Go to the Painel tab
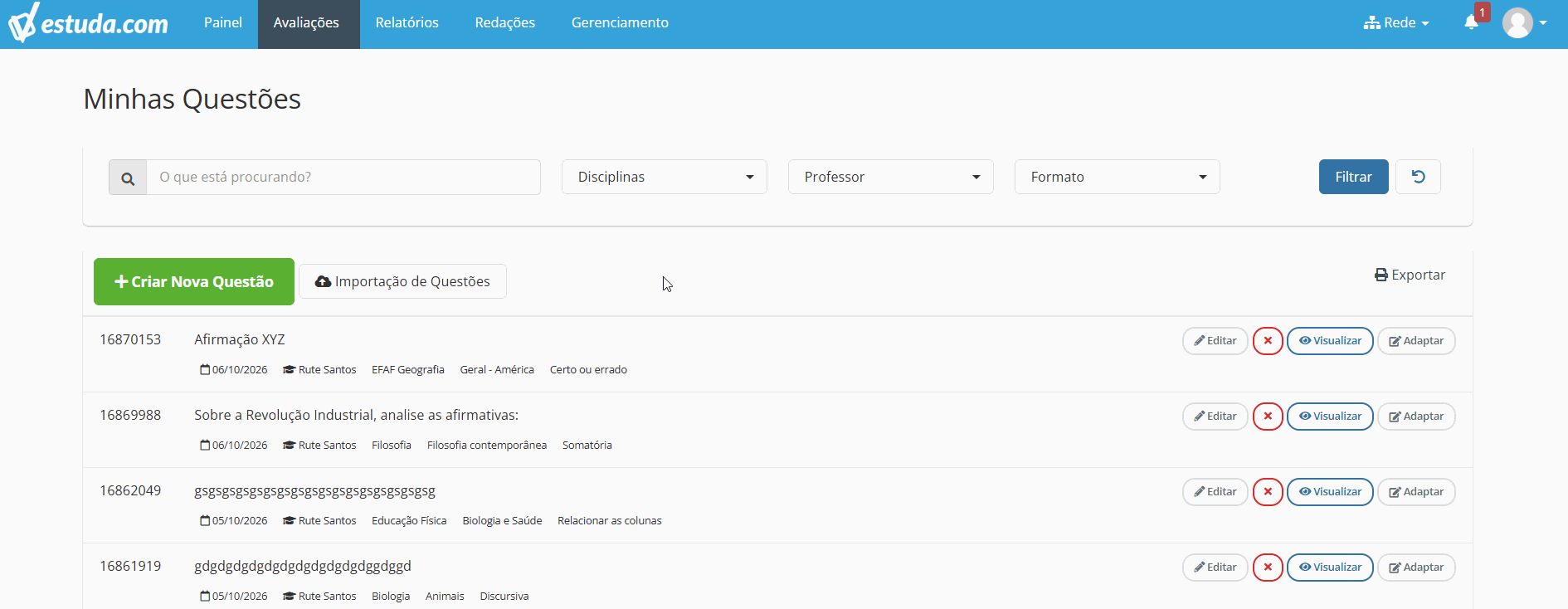1568x609 pixels. pyautogui.click(x=223, y=23)
